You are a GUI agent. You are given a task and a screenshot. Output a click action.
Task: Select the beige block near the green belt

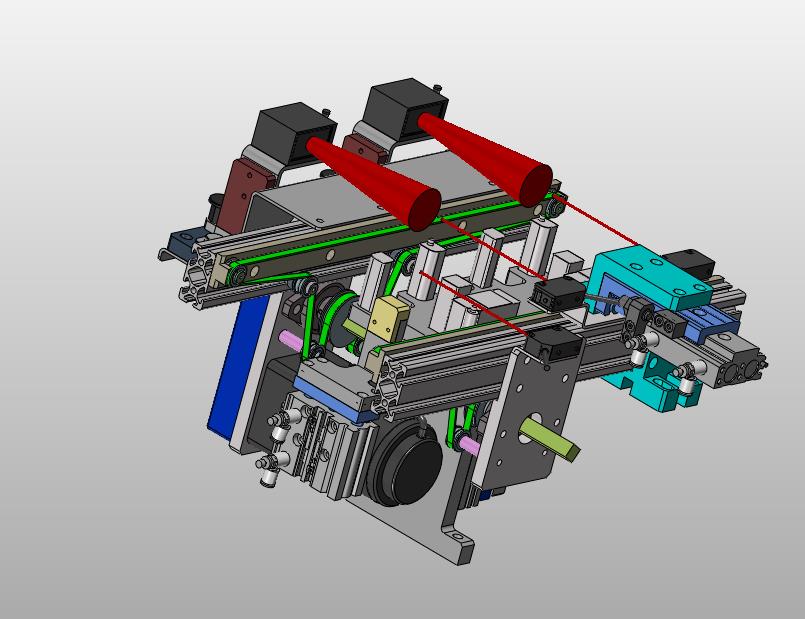389,319
